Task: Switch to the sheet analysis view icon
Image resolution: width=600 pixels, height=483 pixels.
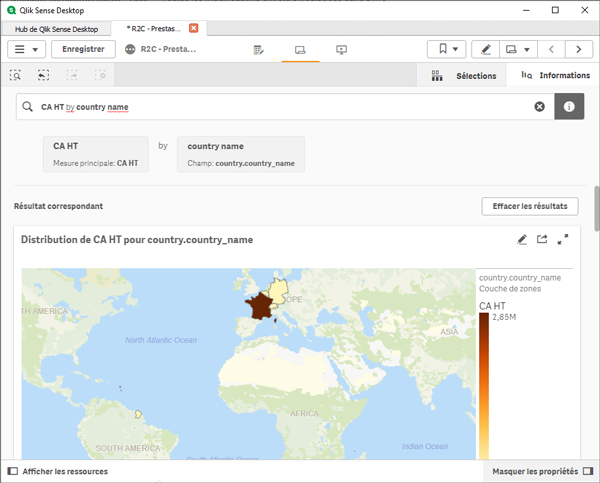Action: 300,50
